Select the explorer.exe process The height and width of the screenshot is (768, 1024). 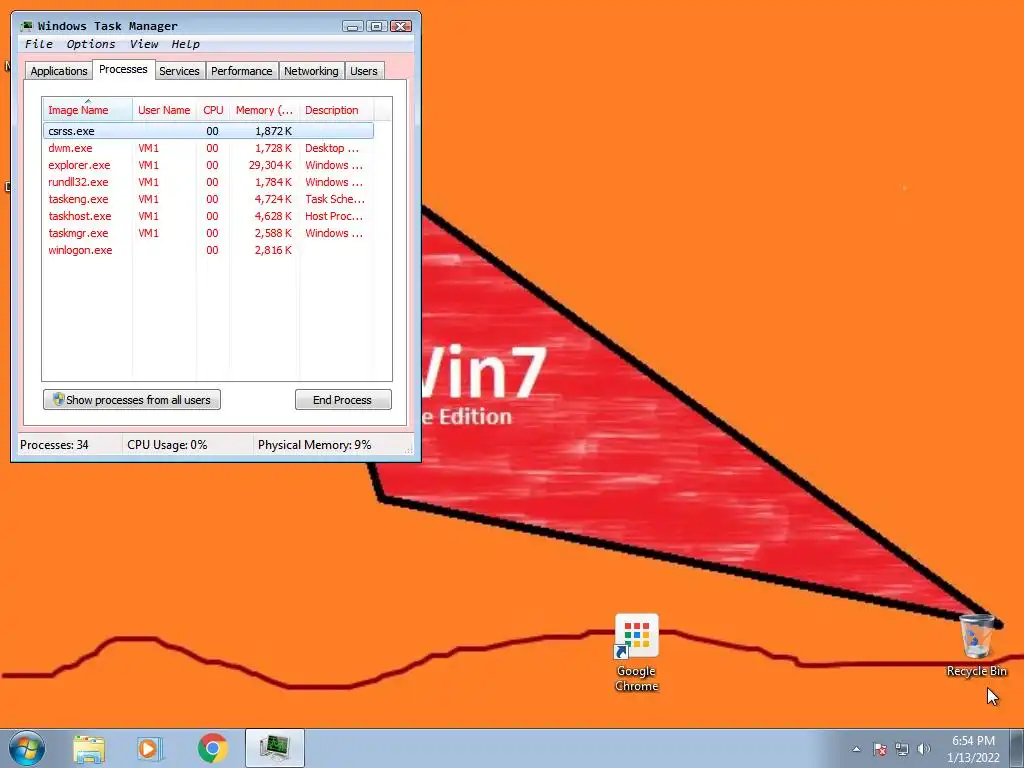point(208,165)
